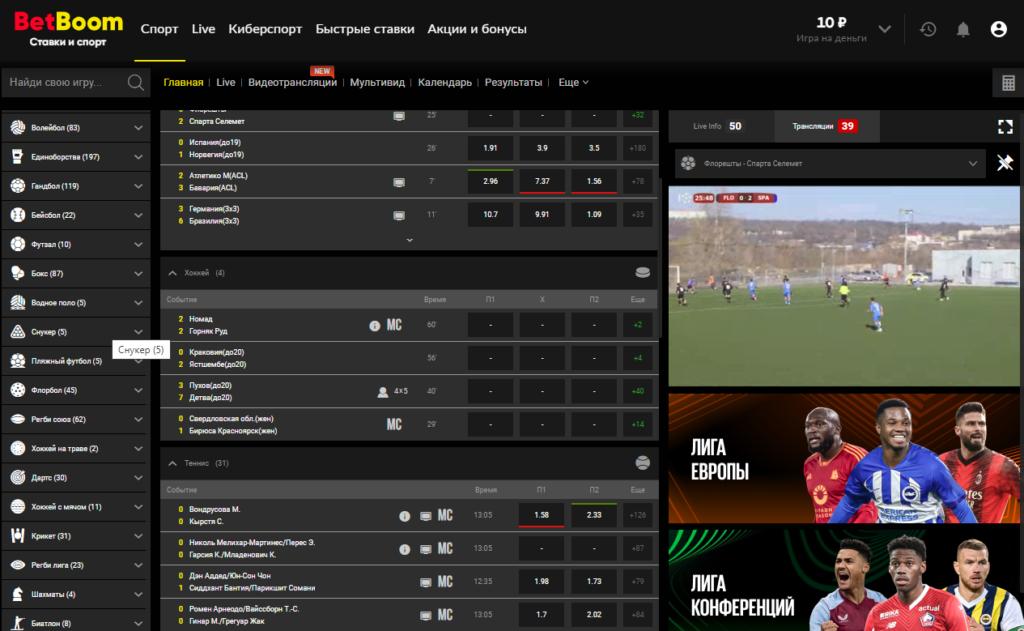
Task: Click the Футзал sport icon
Action: 18,244
